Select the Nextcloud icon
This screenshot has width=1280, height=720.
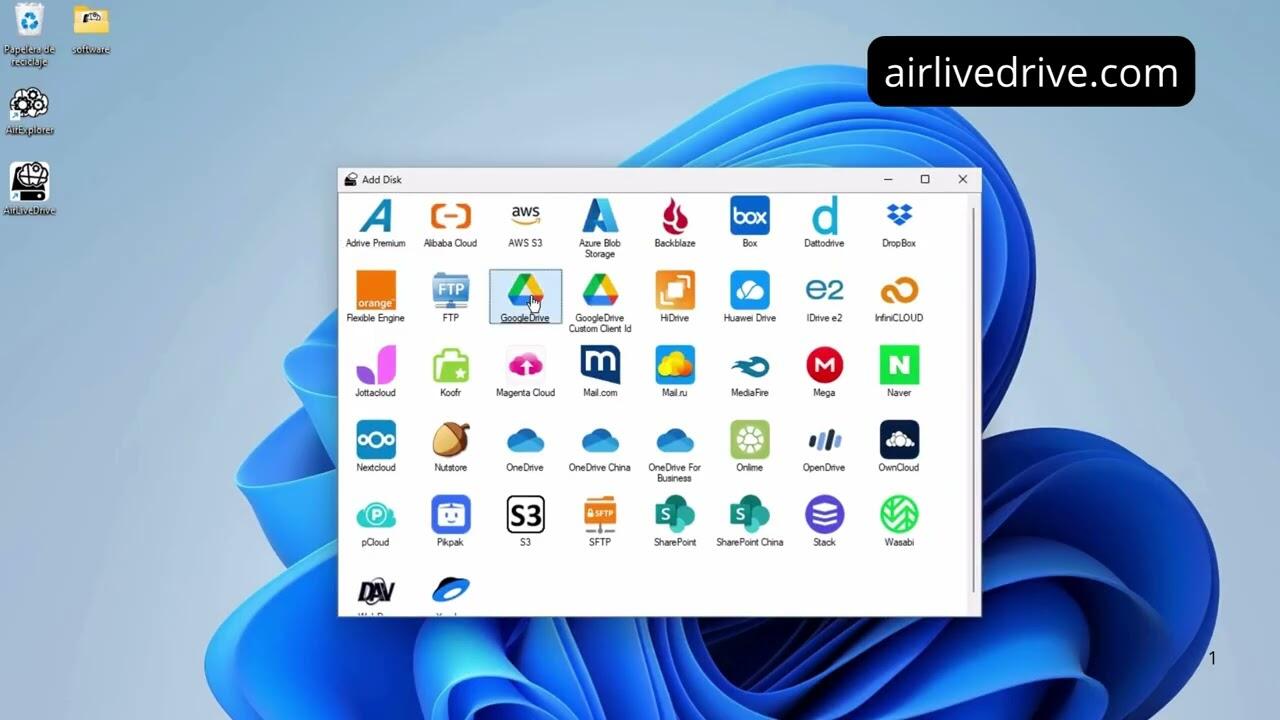[x=375, y=441]
